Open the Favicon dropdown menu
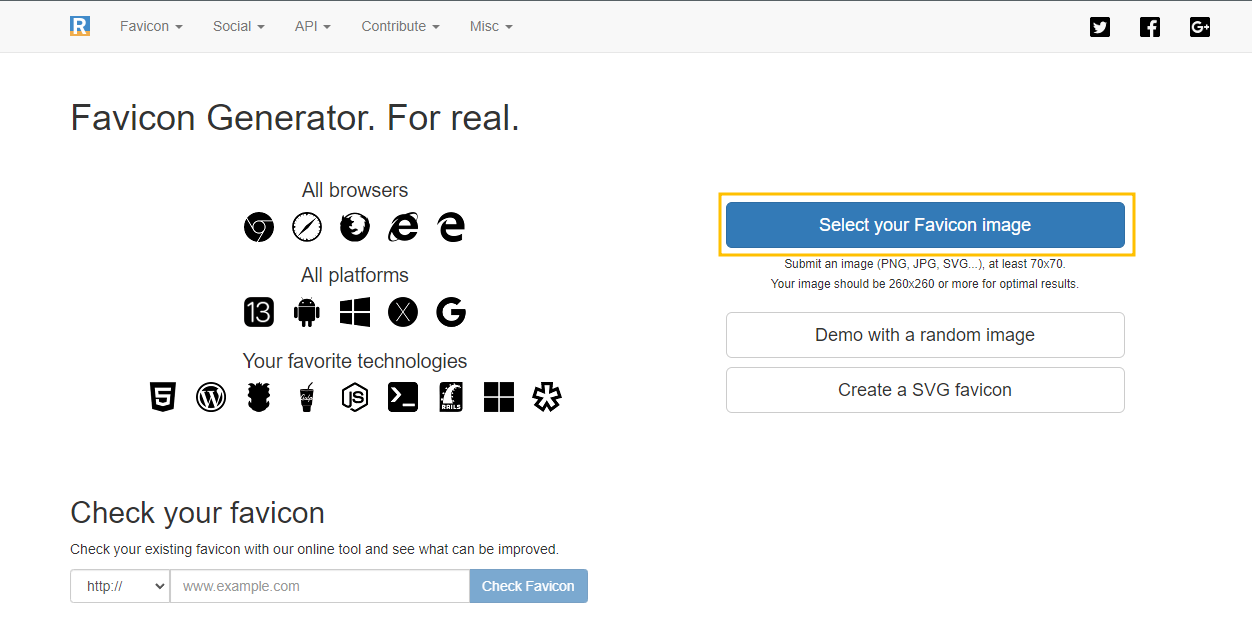The width and height of the screenshot is (1252, 630). pyautogui.click(x=151, y=26)
